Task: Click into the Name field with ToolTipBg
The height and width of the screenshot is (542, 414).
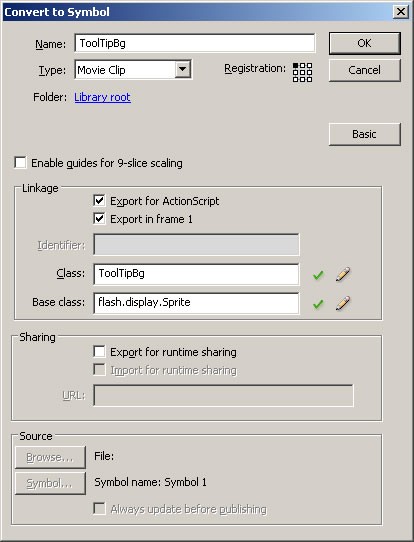Action: point(195,43)
